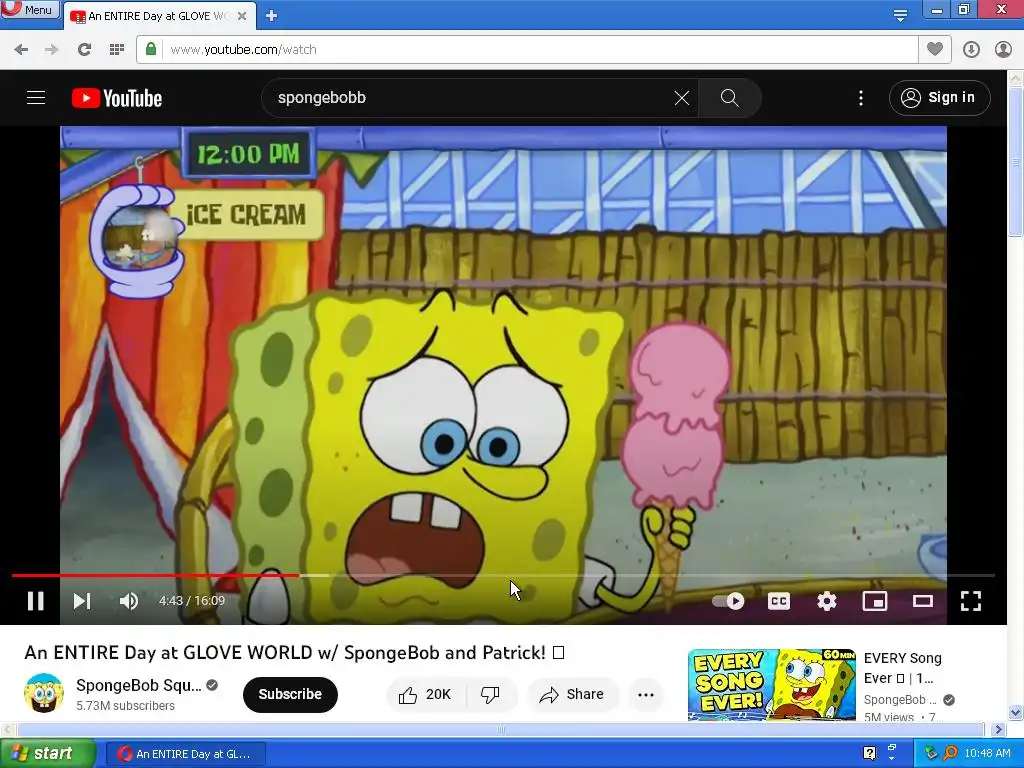
Task: Open SpongeBob channel avatar
Action: point(44,693)
